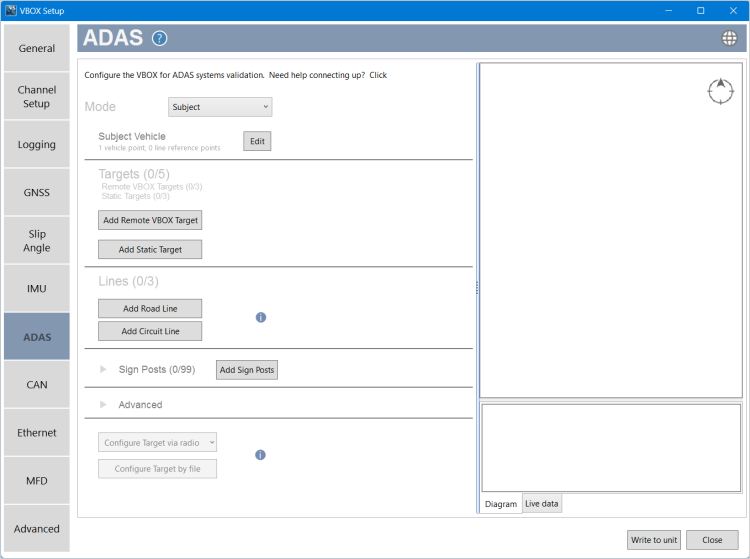
Task: Click the compass recenter icon in diagram
Action: [720, 91]
